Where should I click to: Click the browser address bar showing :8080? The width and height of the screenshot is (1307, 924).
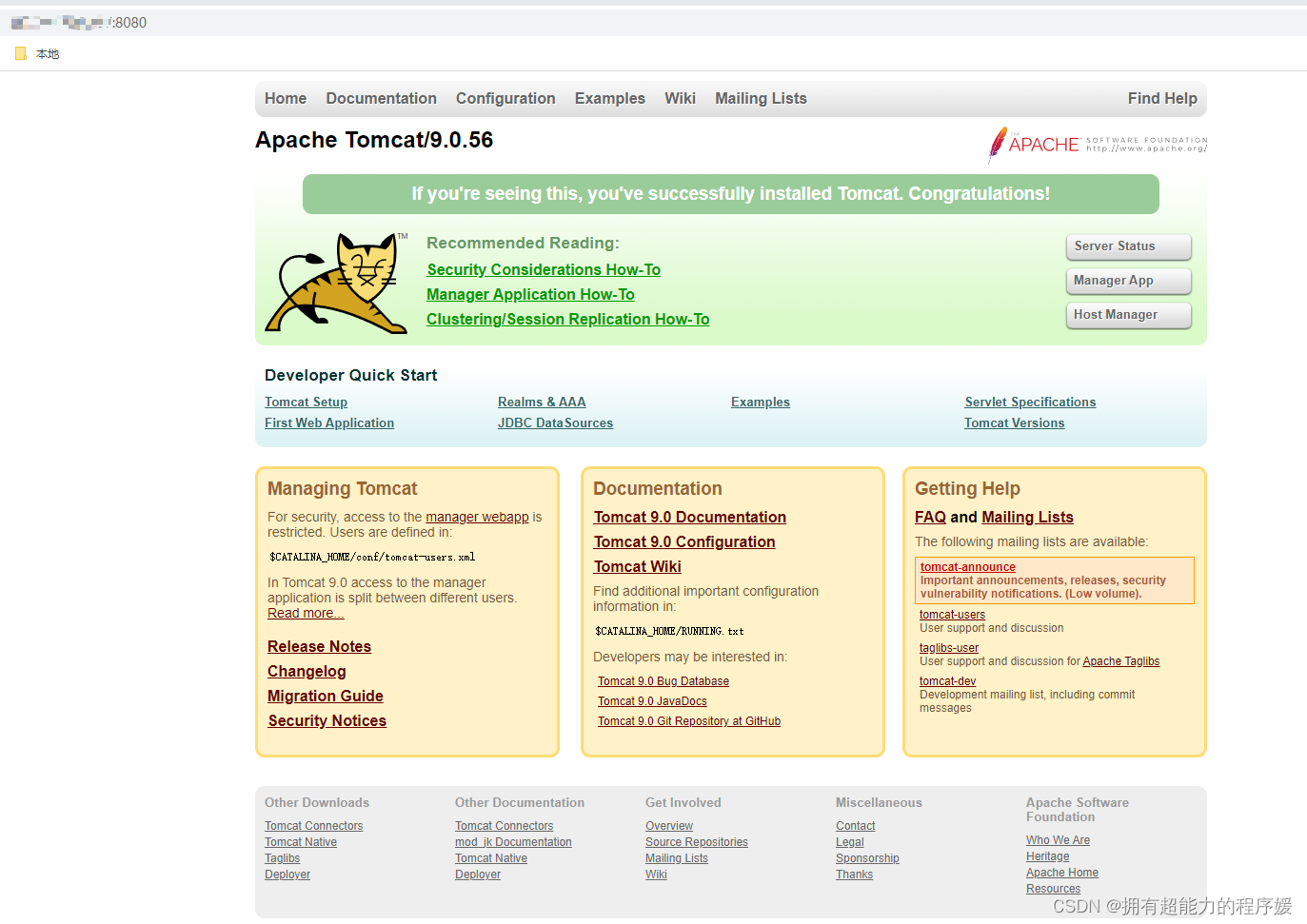(653, 22)
